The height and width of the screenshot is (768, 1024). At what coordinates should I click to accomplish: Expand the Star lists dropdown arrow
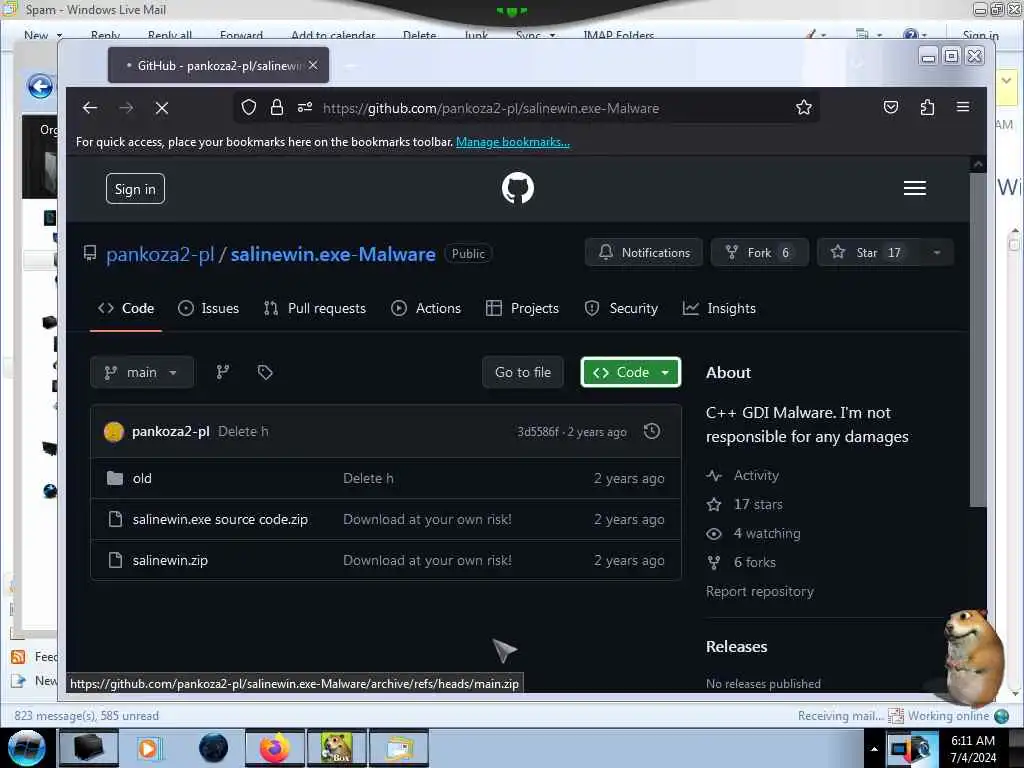pos(937,253)
